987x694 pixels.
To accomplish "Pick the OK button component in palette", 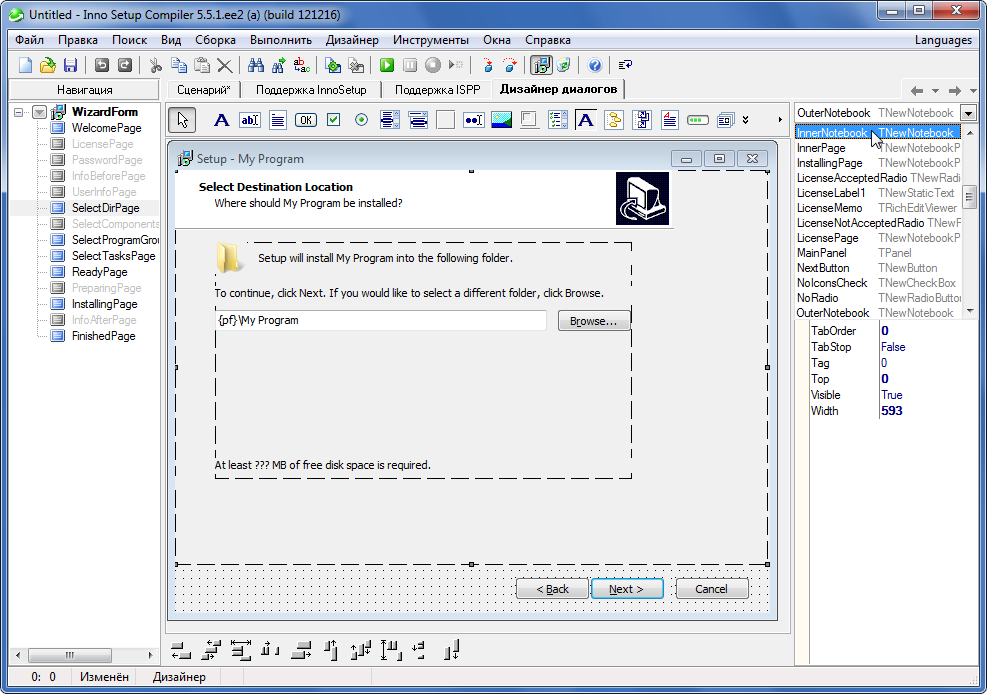I will [306, 120].
